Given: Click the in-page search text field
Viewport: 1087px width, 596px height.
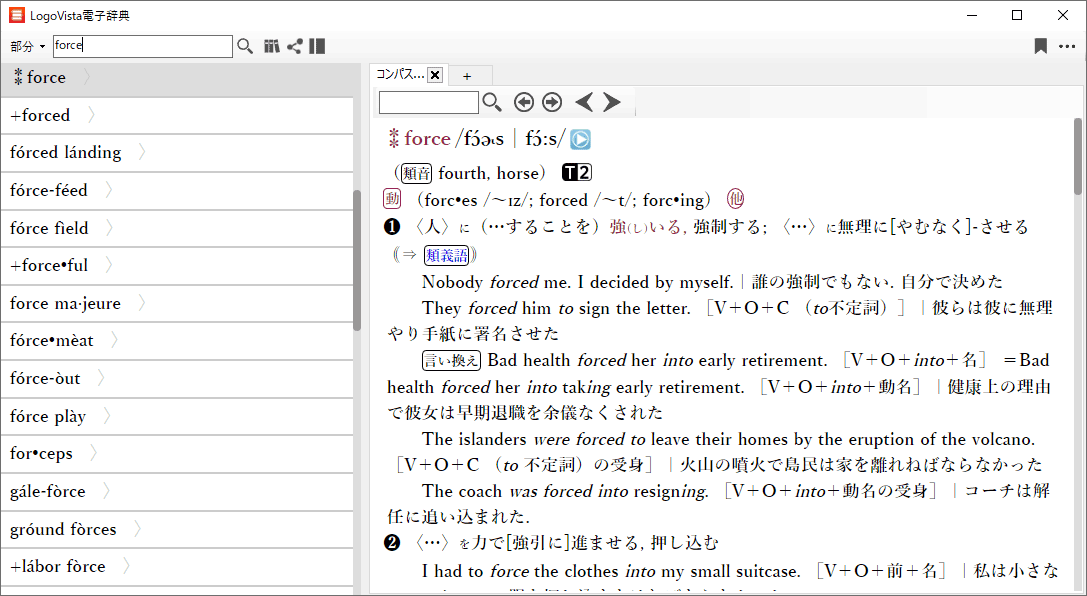Looking at the screenshot, I should tap(428, 102).
